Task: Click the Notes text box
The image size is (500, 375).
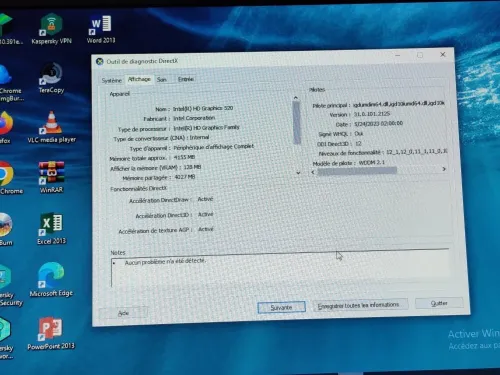Action: [280, 269]
